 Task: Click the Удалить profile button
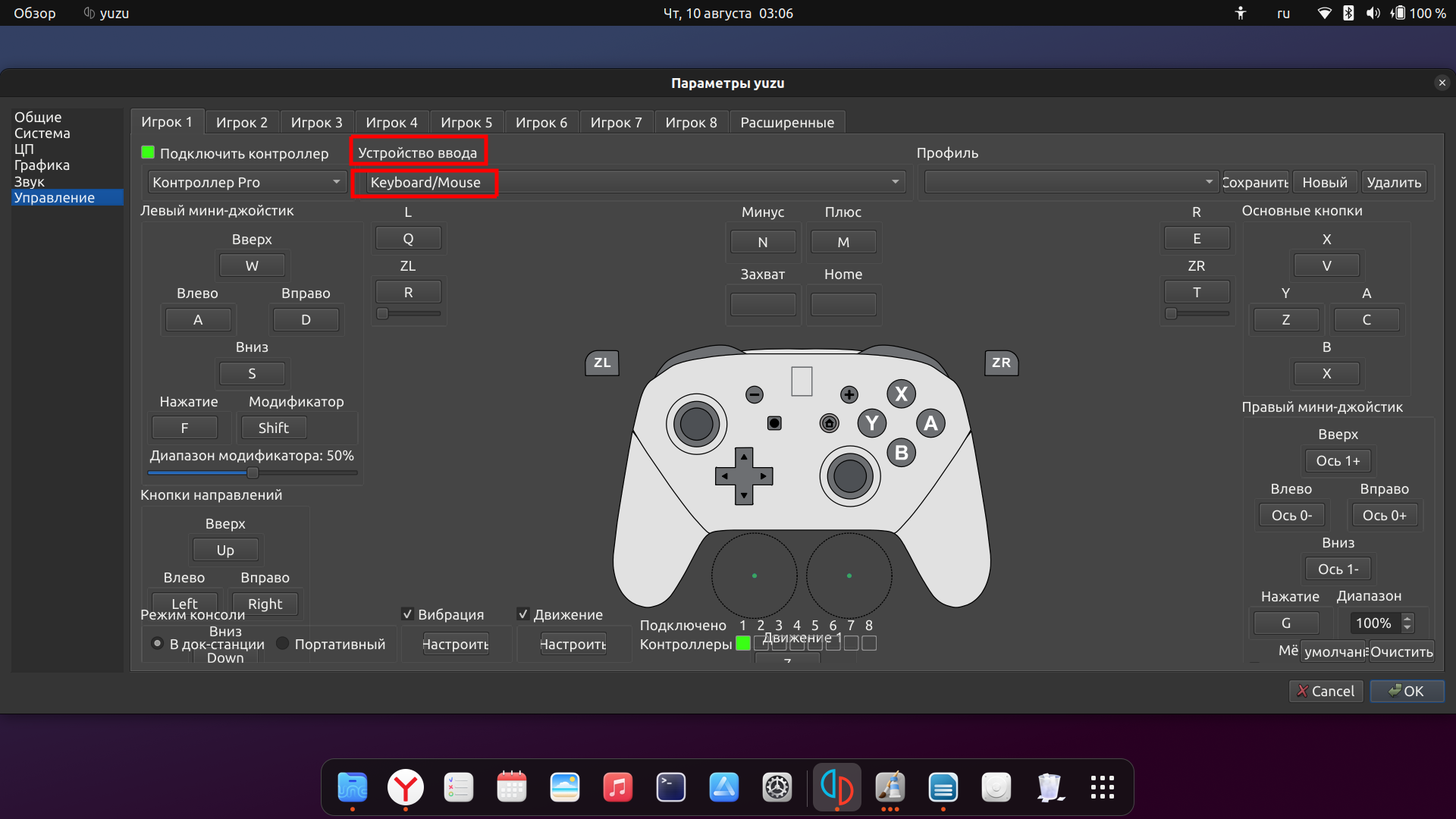click(1394, 182)
